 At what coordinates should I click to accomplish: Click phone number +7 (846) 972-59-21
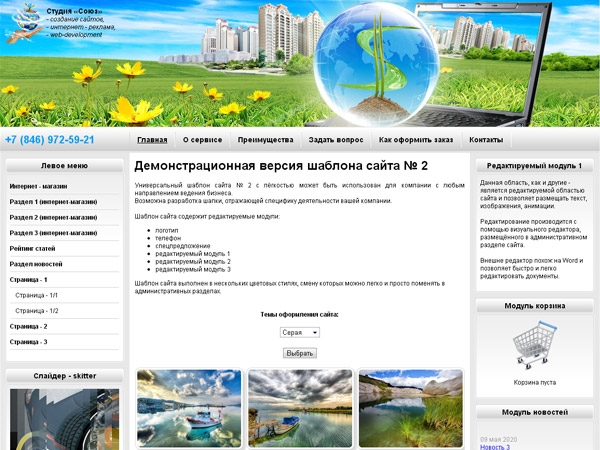pos(49,140)
